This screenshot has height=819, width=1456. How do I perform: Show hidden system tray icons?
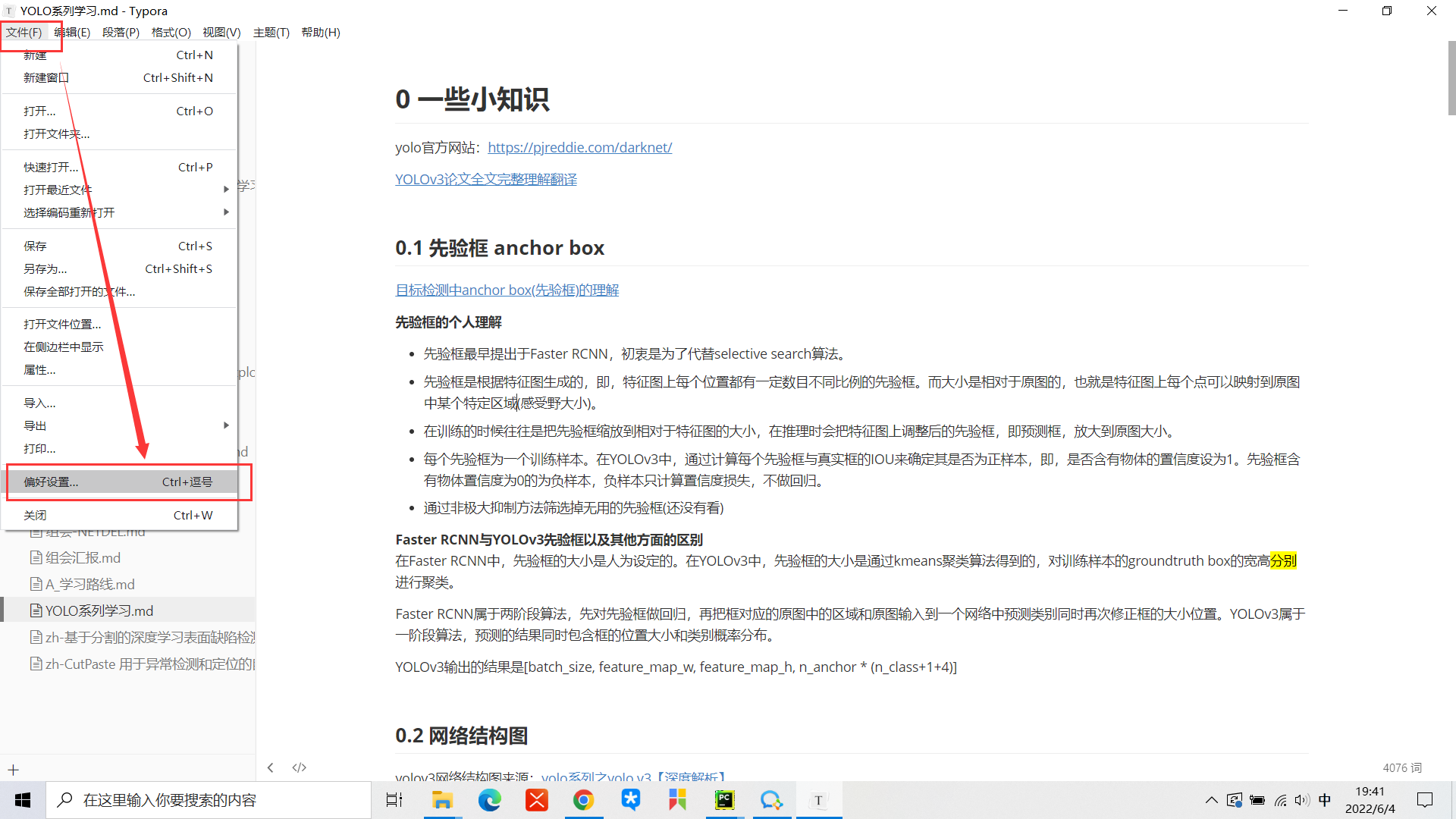coord(1212,800)
